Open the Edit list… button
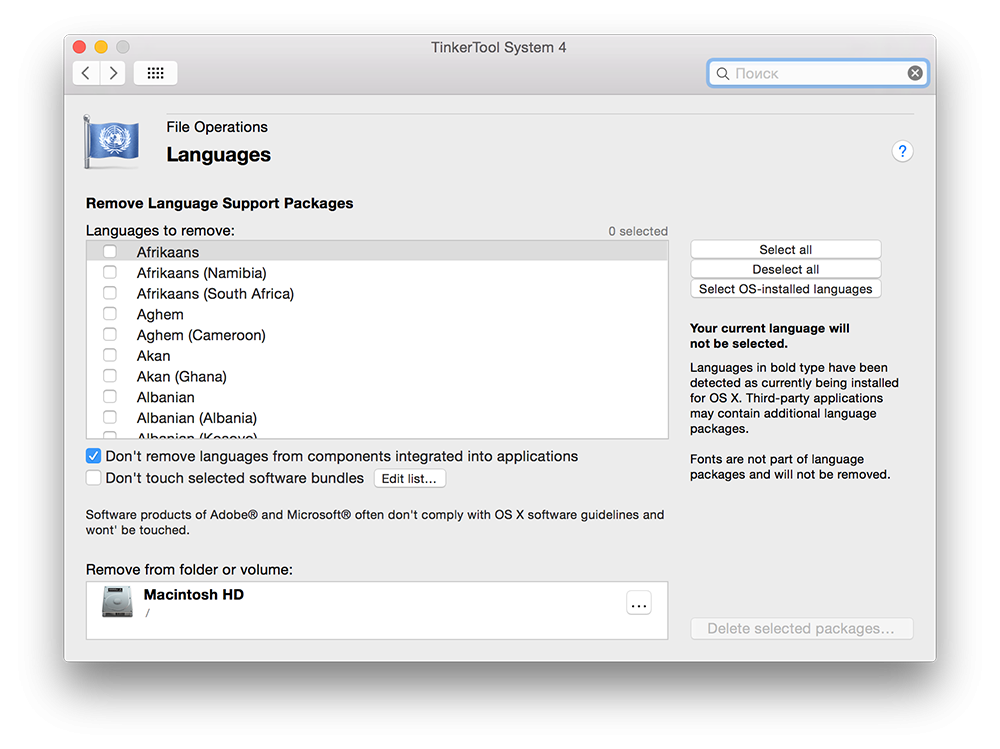This screenshot has width=1000, height=749. point(409,478)
